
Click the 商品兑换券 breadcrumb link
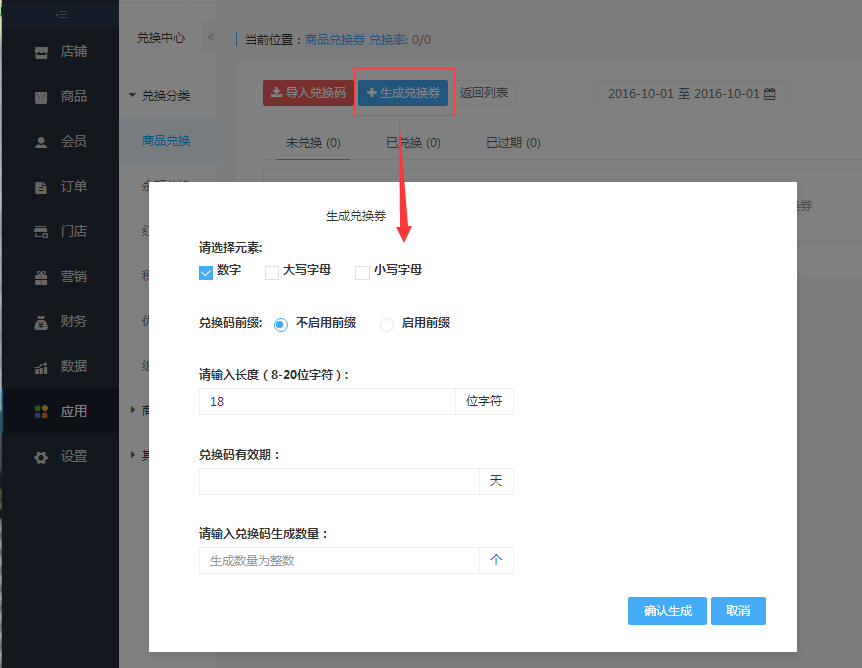pyautogui.click(x=335, y=40)
